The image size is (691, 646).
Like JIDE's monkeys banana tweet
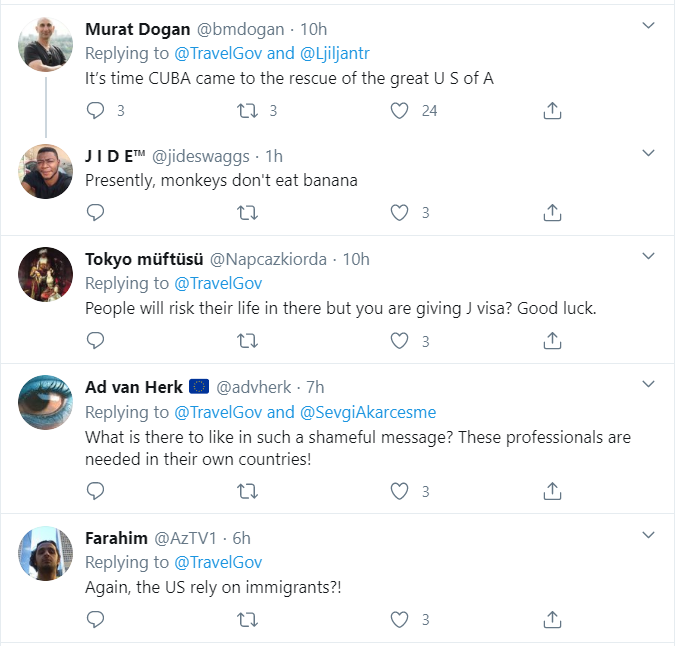click(400, 212)
